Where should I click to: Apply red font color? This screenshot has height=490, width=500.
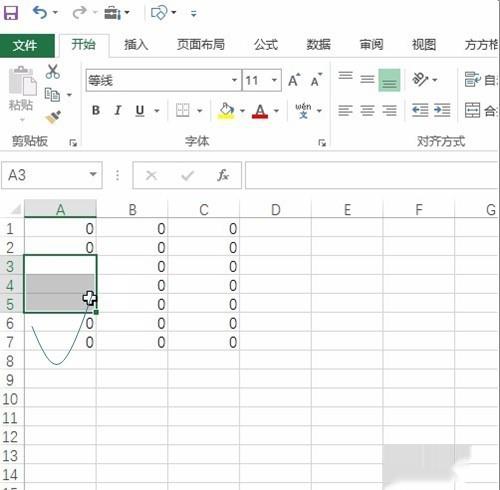coord(260,111)
